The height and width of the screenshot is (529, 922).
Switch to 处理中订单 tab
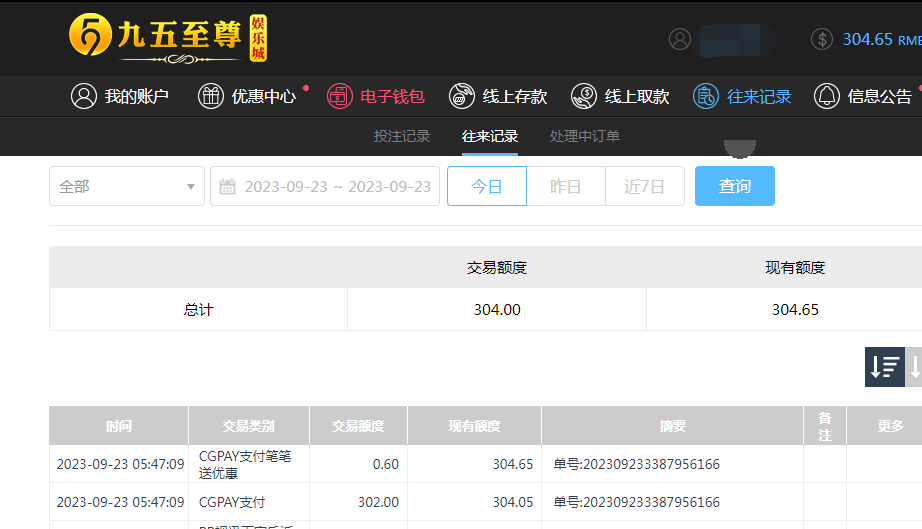click(584, 136)
